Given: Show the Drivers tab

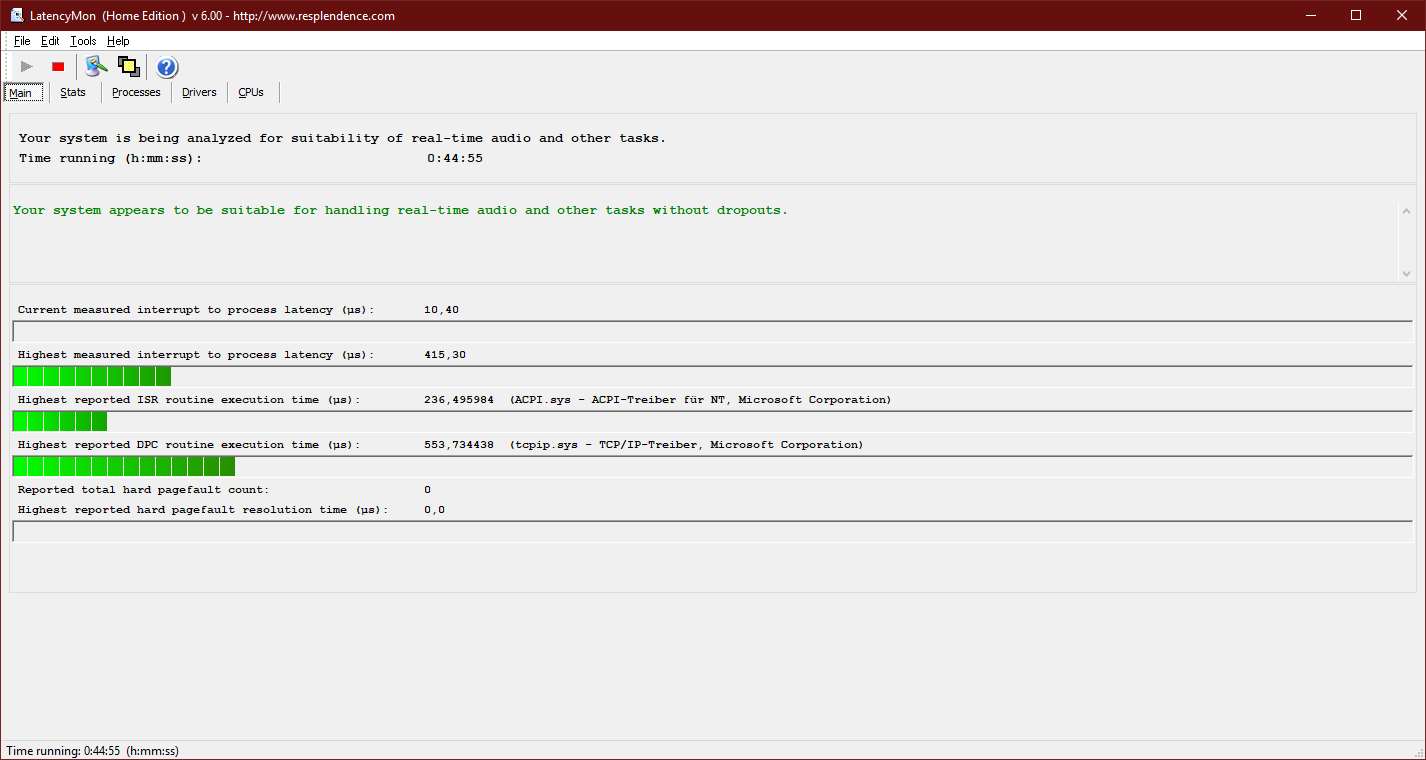Looking at the screenshot, I should coord(199,92).
